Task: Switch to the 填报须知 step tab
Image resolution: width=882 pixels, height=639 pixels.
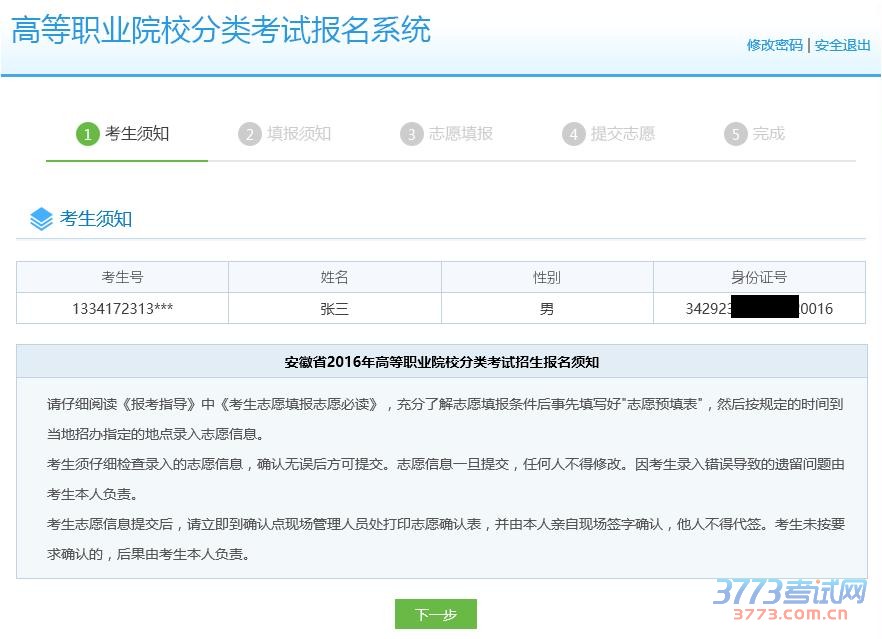Action: coord(298,134)
